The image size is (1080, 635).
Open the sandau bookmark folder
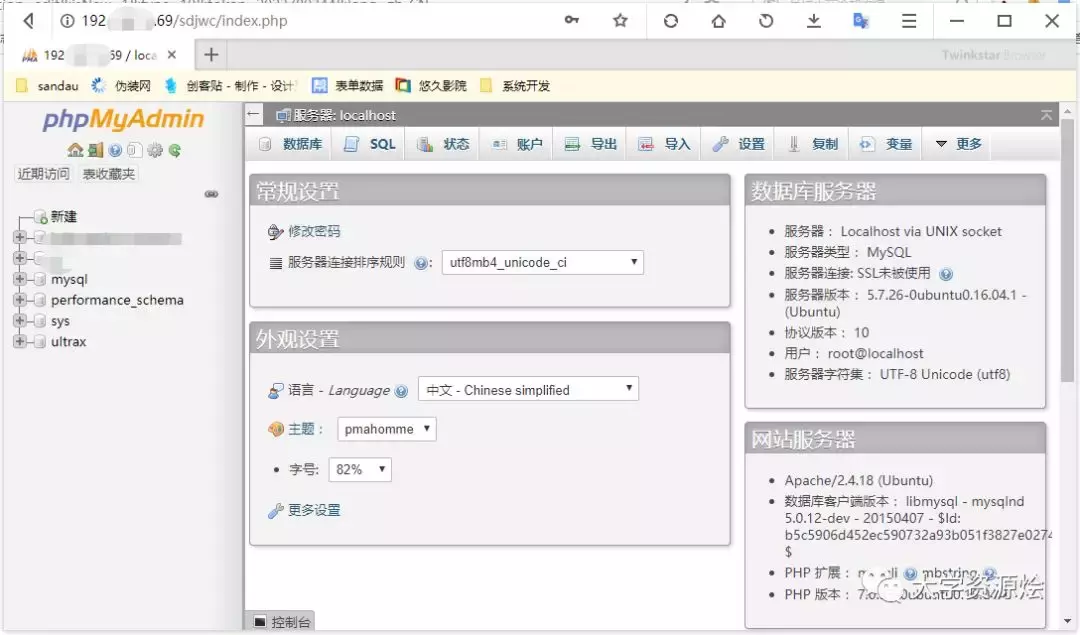pyautogui.click(x=48, y=85)
